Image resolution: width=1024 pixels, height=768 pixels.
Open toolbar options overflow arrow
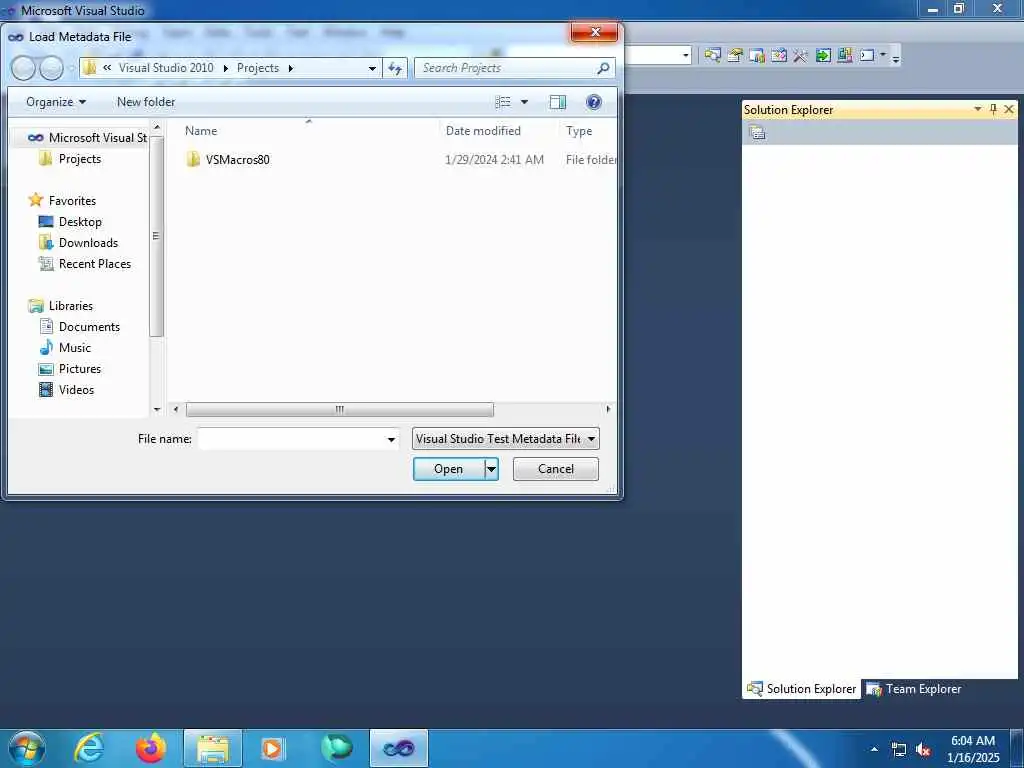pos(896,59)
